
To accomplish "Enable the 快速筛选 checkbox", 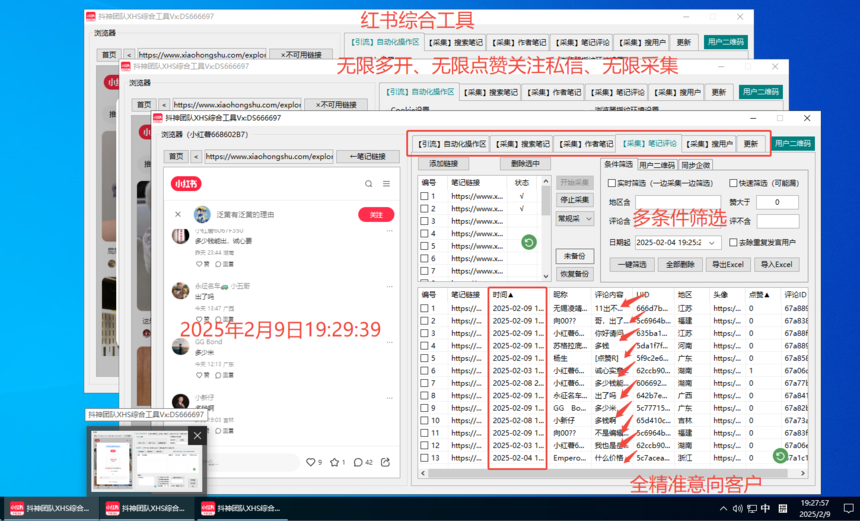I will point(733,183).
